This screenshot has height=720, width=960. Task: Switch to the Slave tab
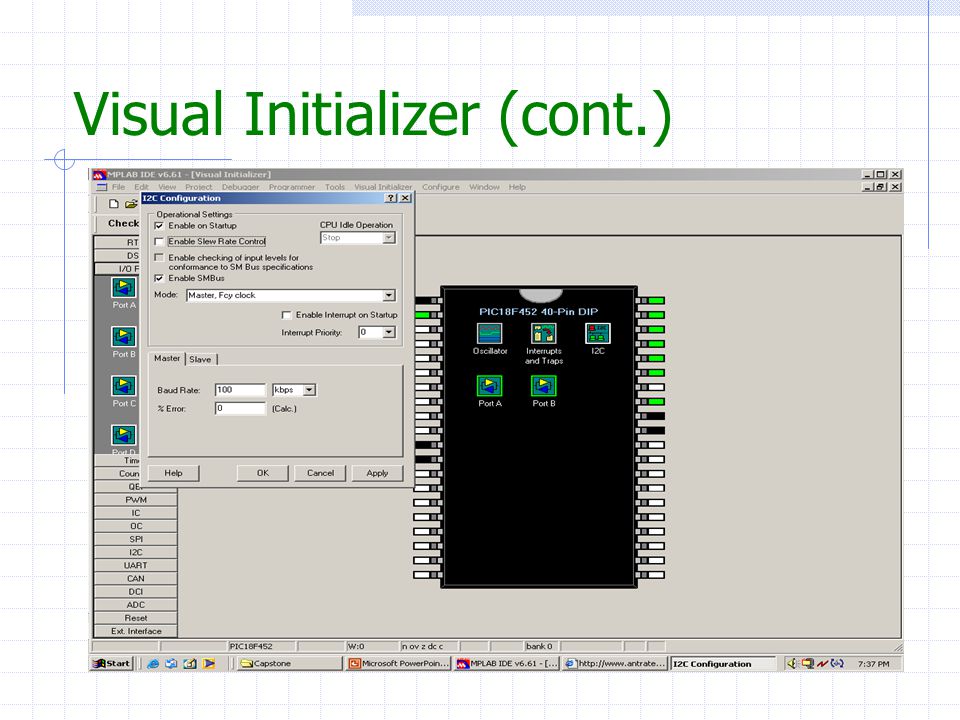pos(200,359)
